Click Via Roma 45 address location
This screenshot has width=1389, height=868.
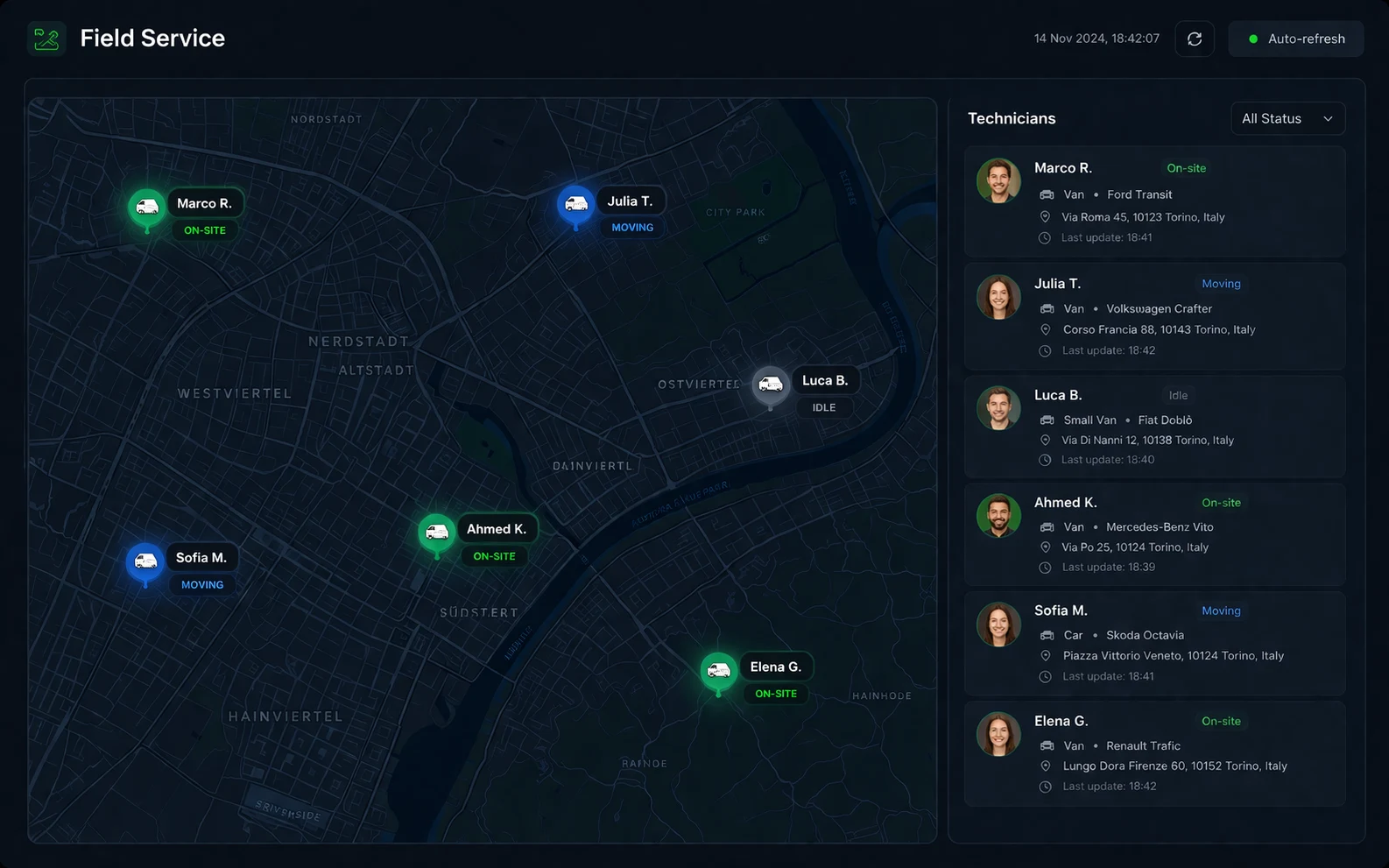pyautogui.click(x=1142, y=217)
